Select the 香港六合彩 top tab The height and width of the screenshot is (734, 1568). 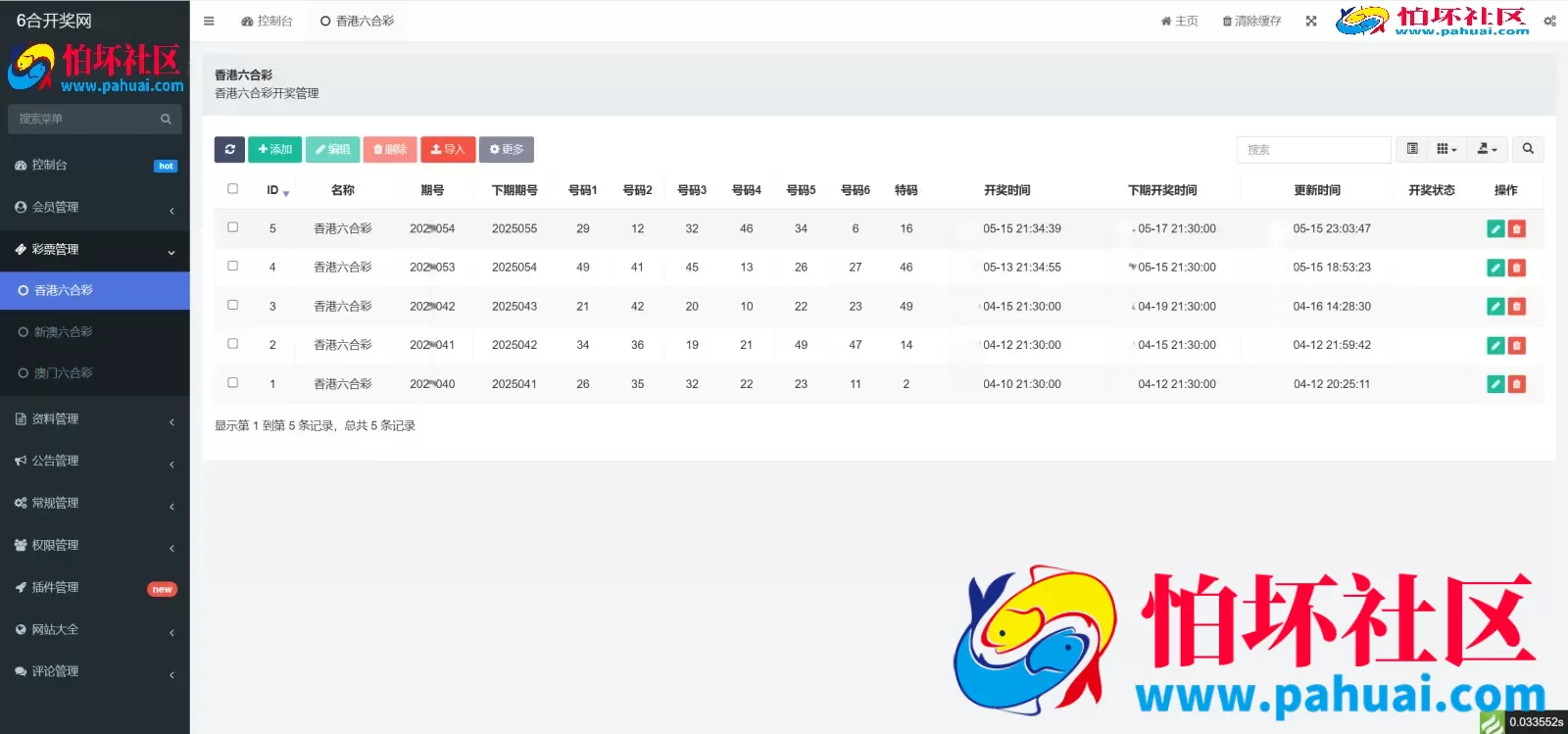357,21
